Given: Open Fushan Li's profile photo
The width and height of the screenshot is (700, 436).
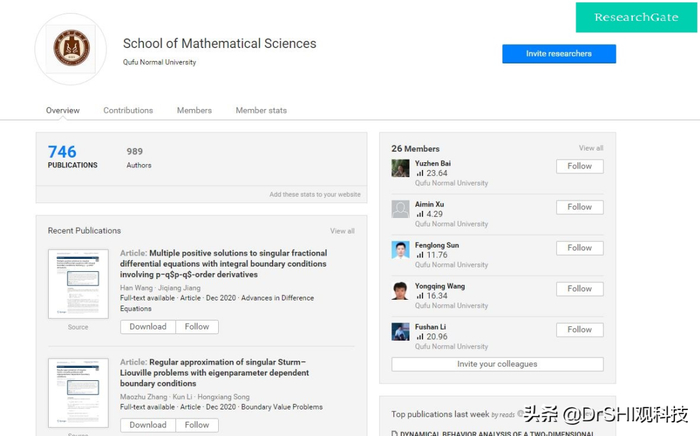Looking at the screenshot, I should tap(400, 331).
